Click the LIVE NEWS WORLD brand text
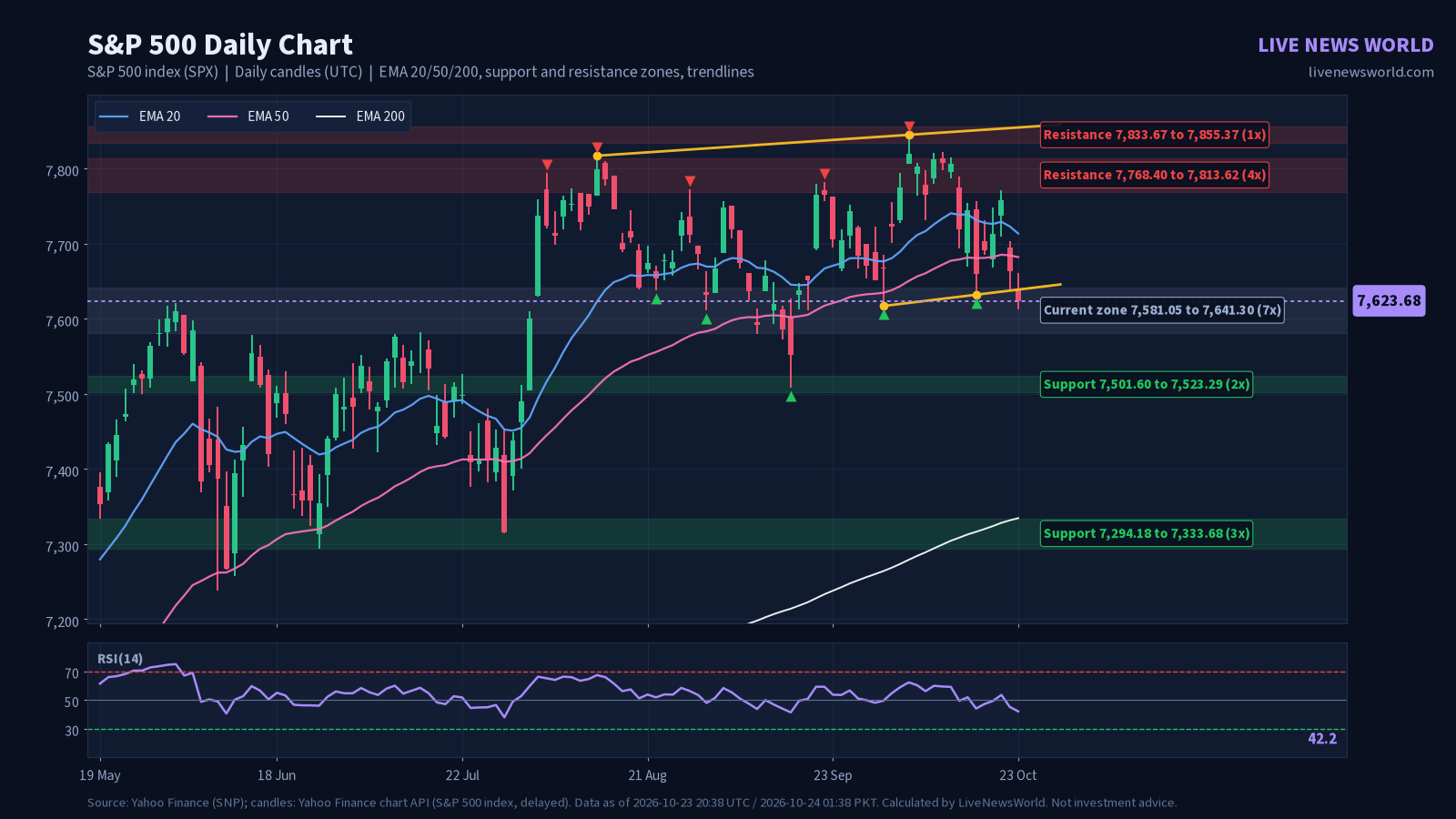This screenshot has width=1456, height=819. pyautogui.click(x=1346, y=45)
